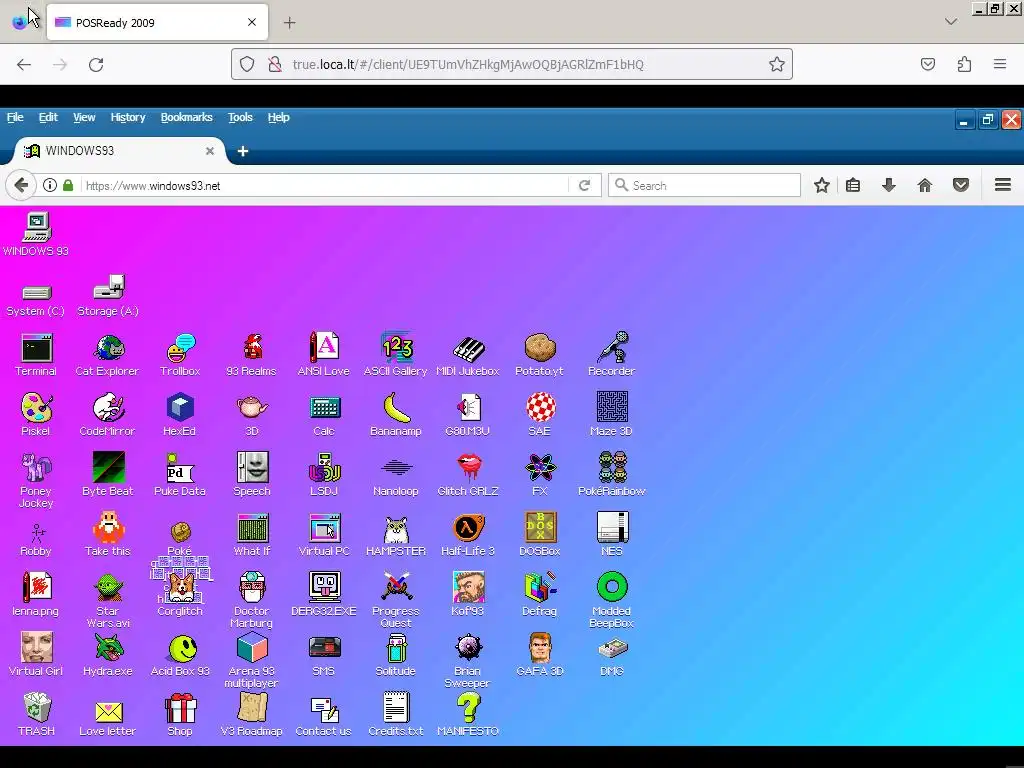The height and width of the screenshot is (768, 1024).
Task: Launch Brian Sweeper
Action: pos(468,660)
